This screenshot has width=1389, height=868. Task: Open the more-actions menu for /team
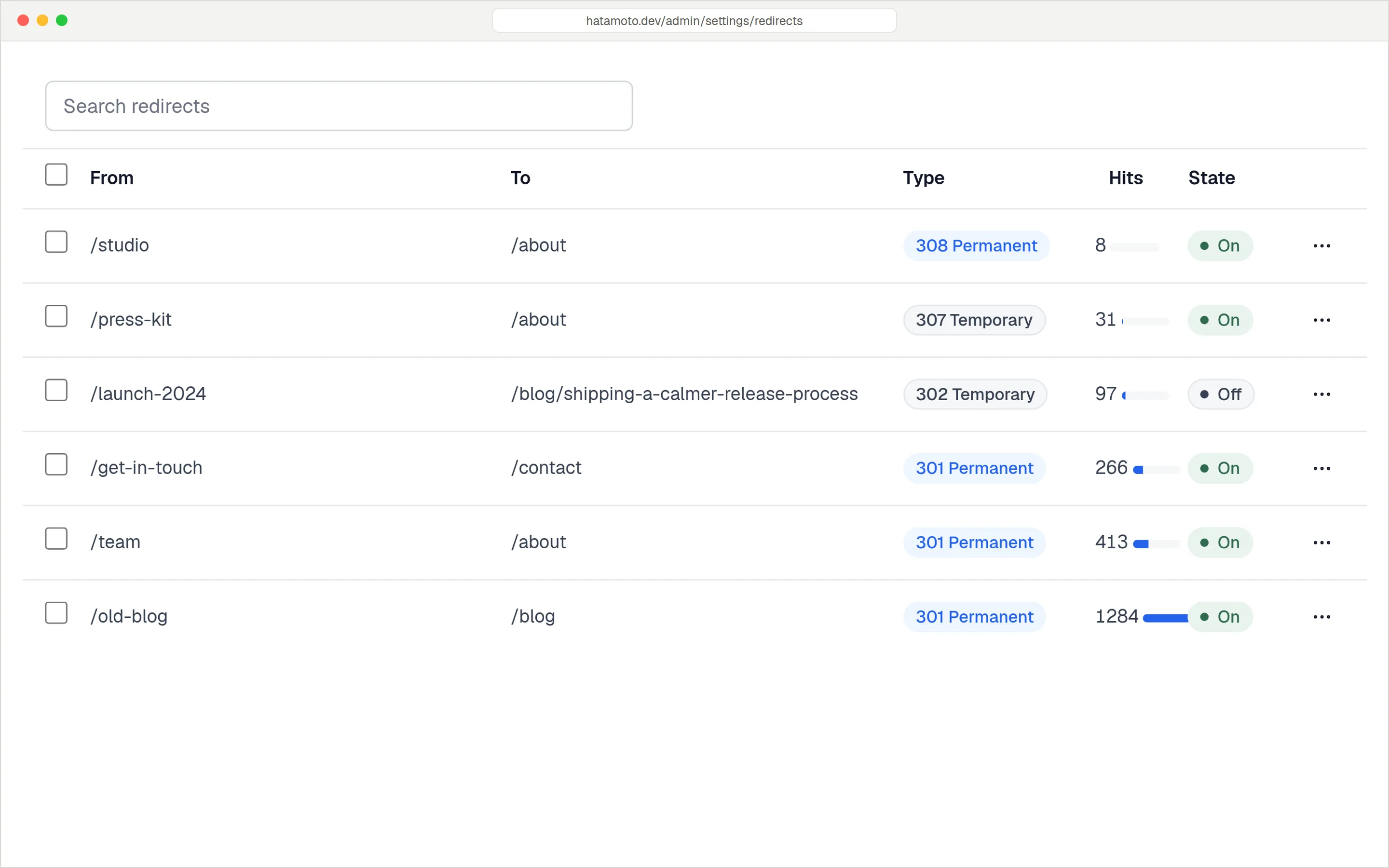[x=1321, y=542]
